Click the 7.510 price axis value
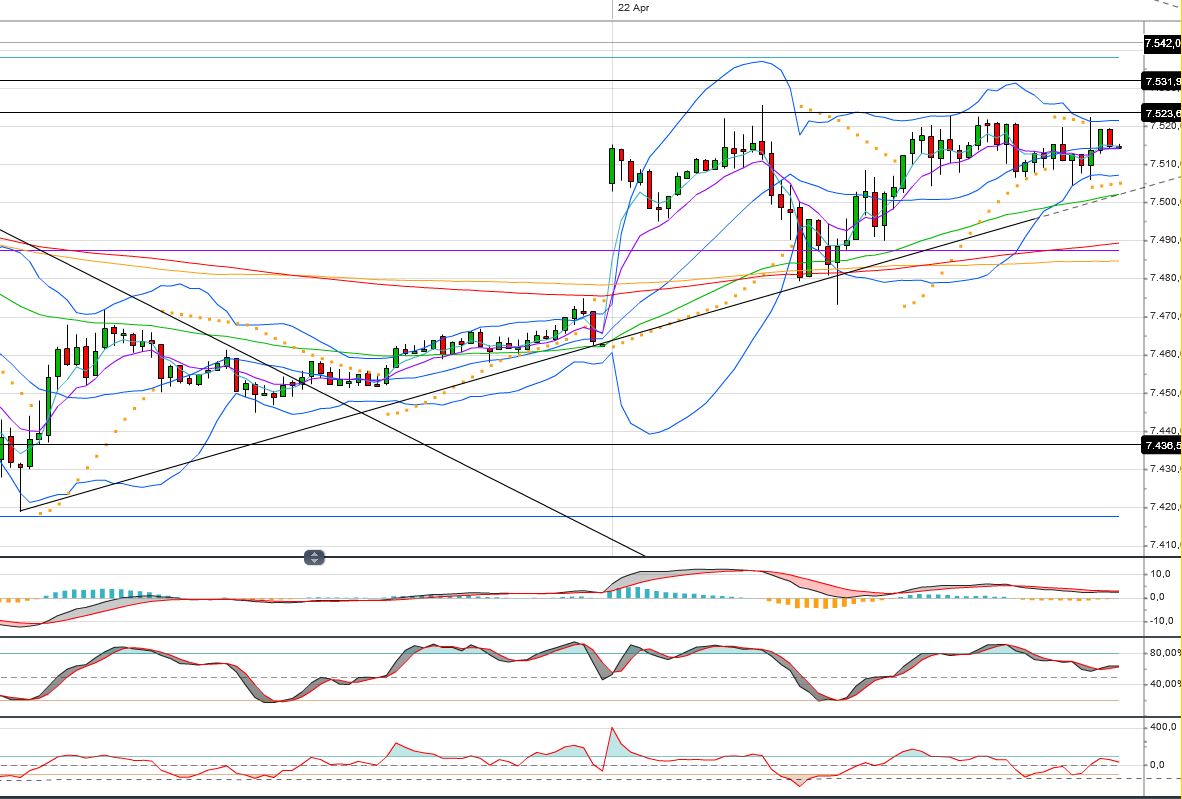Viewport: 1182px width, 799px height. [1165, 164]
